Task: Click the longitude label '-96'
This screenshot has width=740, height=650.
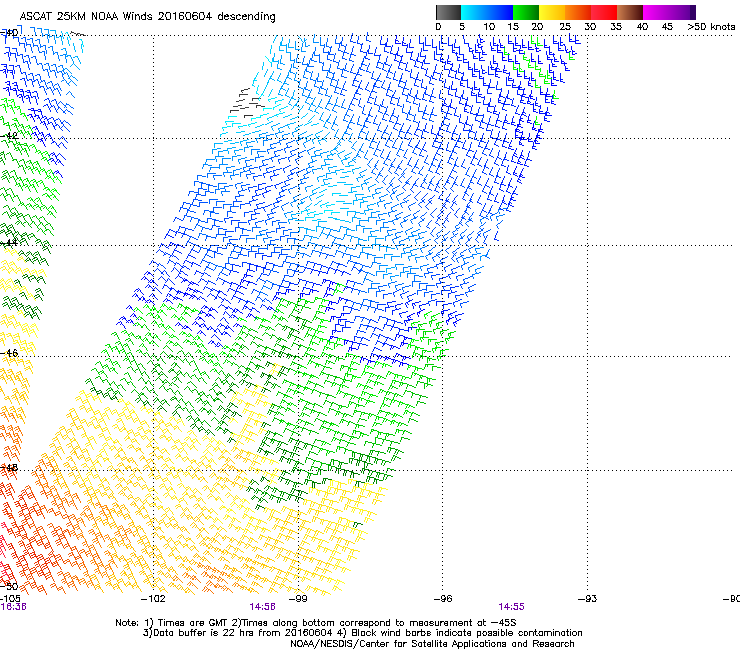Action: click(x=442, y=599)
